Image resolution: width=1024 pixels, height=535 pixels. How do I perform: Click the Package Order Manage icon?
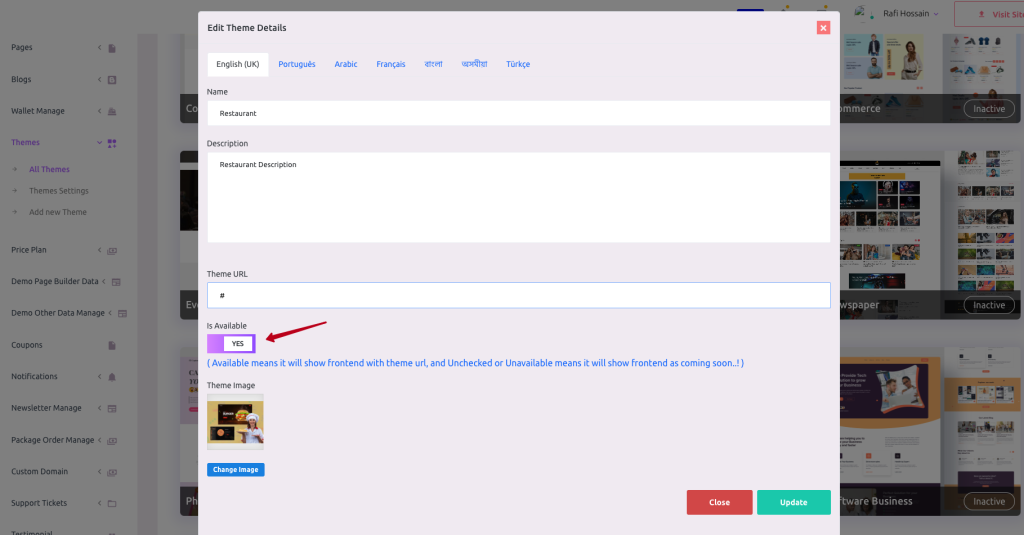[112, 441]
